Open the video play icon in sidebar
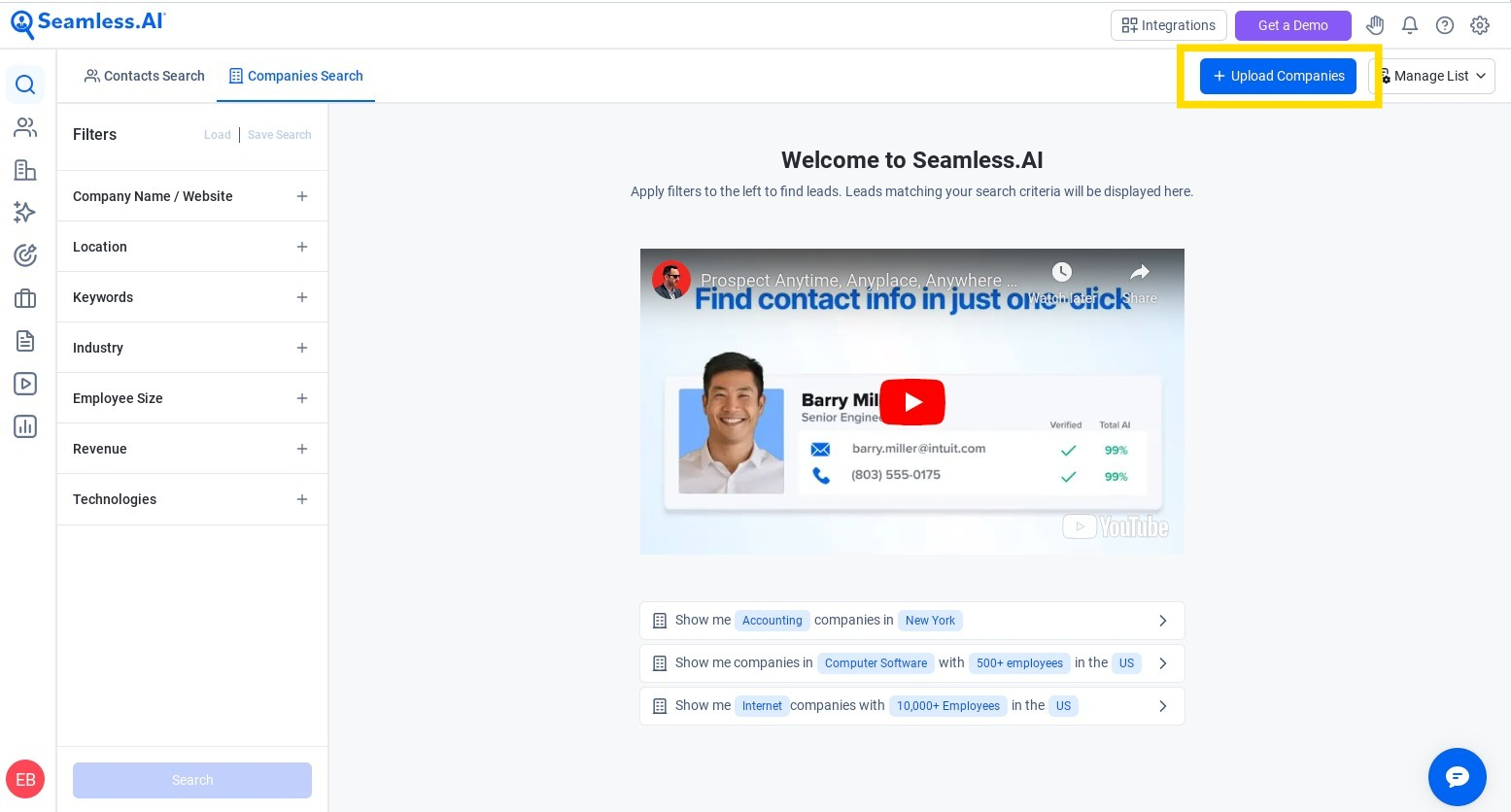 click(x=25, y=384)
